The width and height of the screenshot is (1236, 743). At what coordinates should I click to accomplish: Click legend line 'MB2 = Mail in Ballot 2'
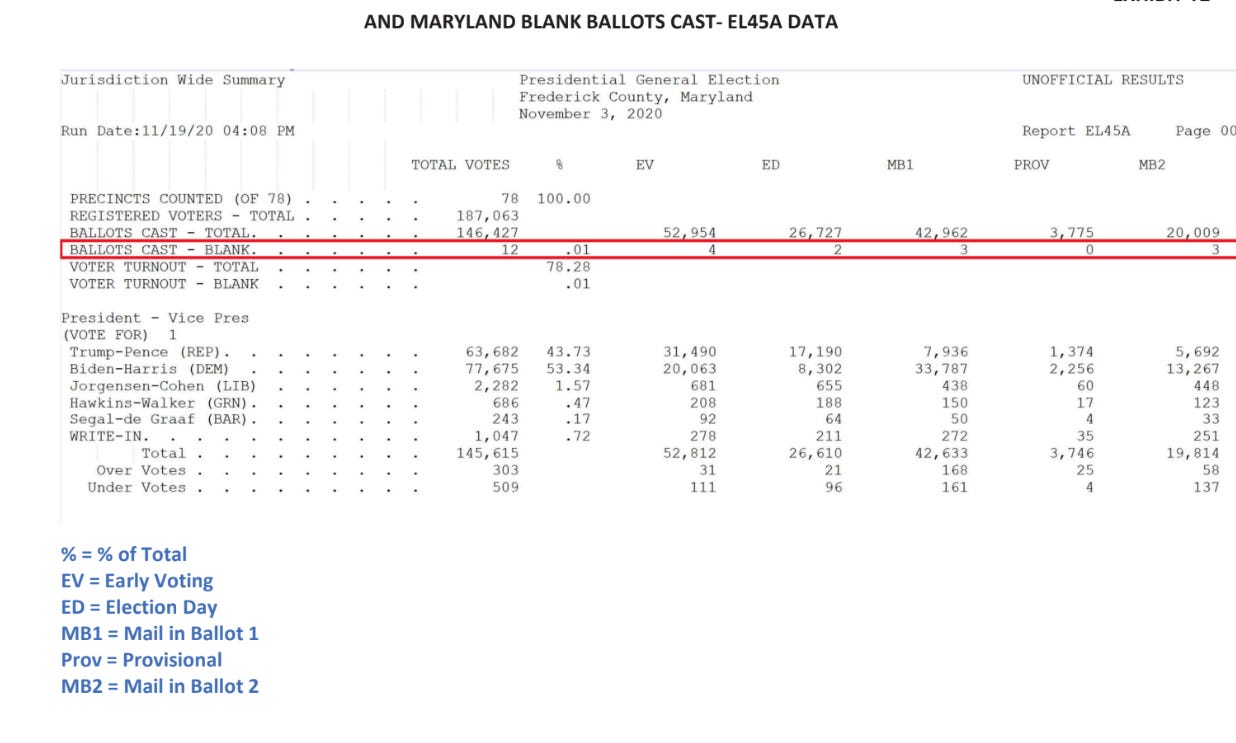pos(160,686)
